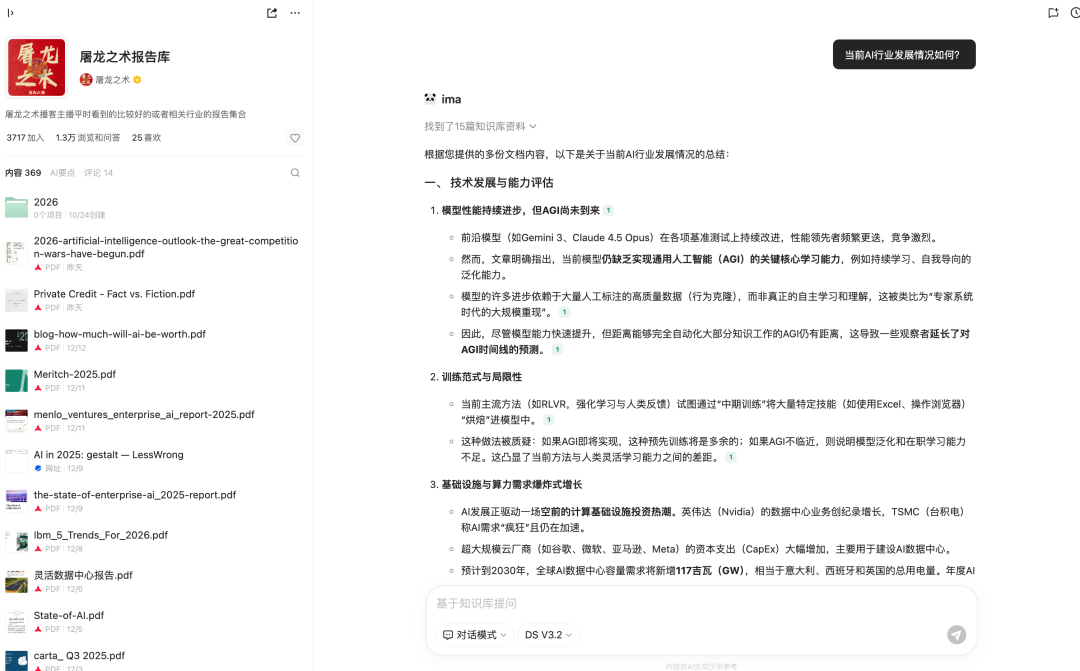1080x671 pixels.
Task: Collapse the left sidebar panel
Action: 12,13
